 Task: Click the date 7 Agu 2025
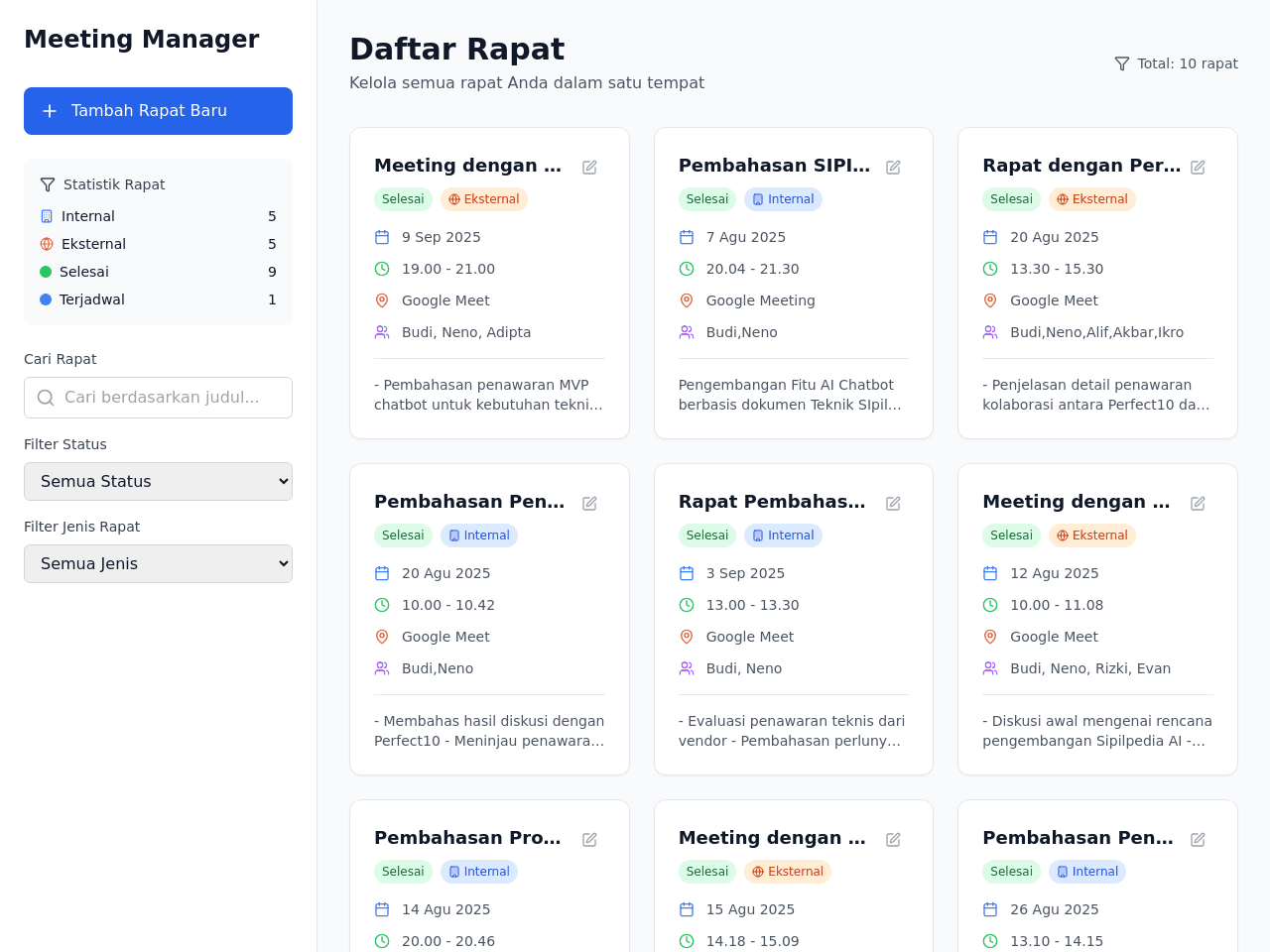[x=746, y=237]
